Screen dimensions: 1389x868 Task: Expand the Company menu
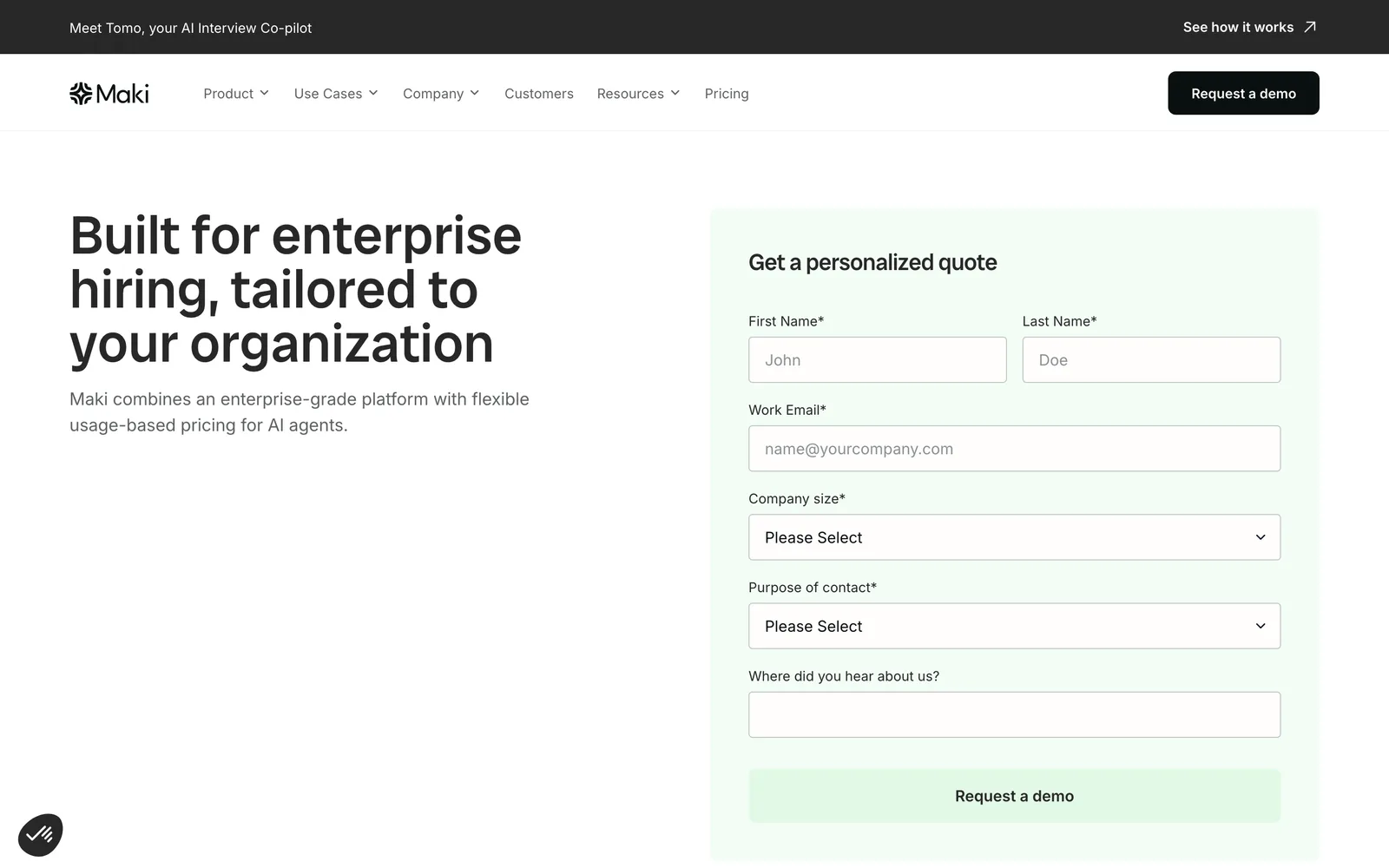tap(441, 94)
